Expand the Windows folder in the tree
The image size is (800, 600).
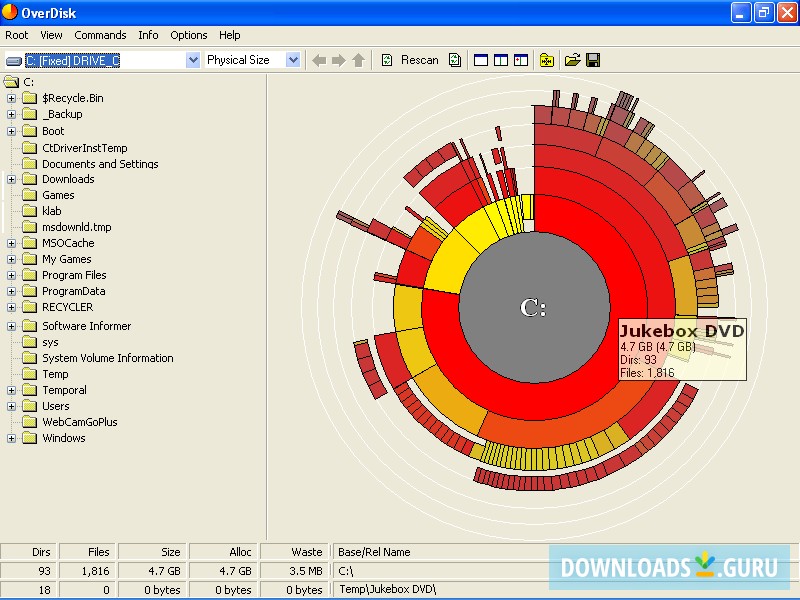click(13, 438)
